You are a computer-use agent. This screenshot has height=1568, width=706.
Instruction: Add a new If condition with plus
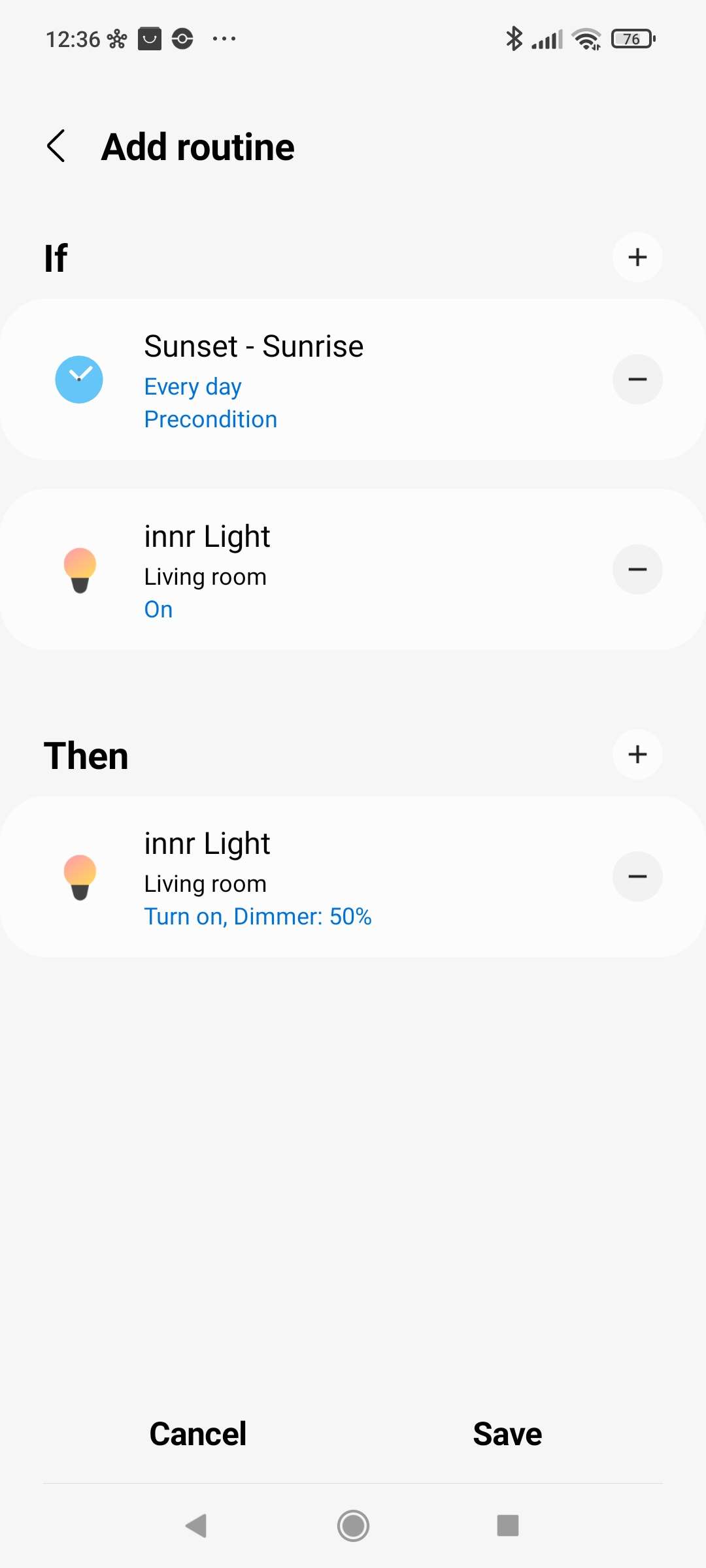637,257
